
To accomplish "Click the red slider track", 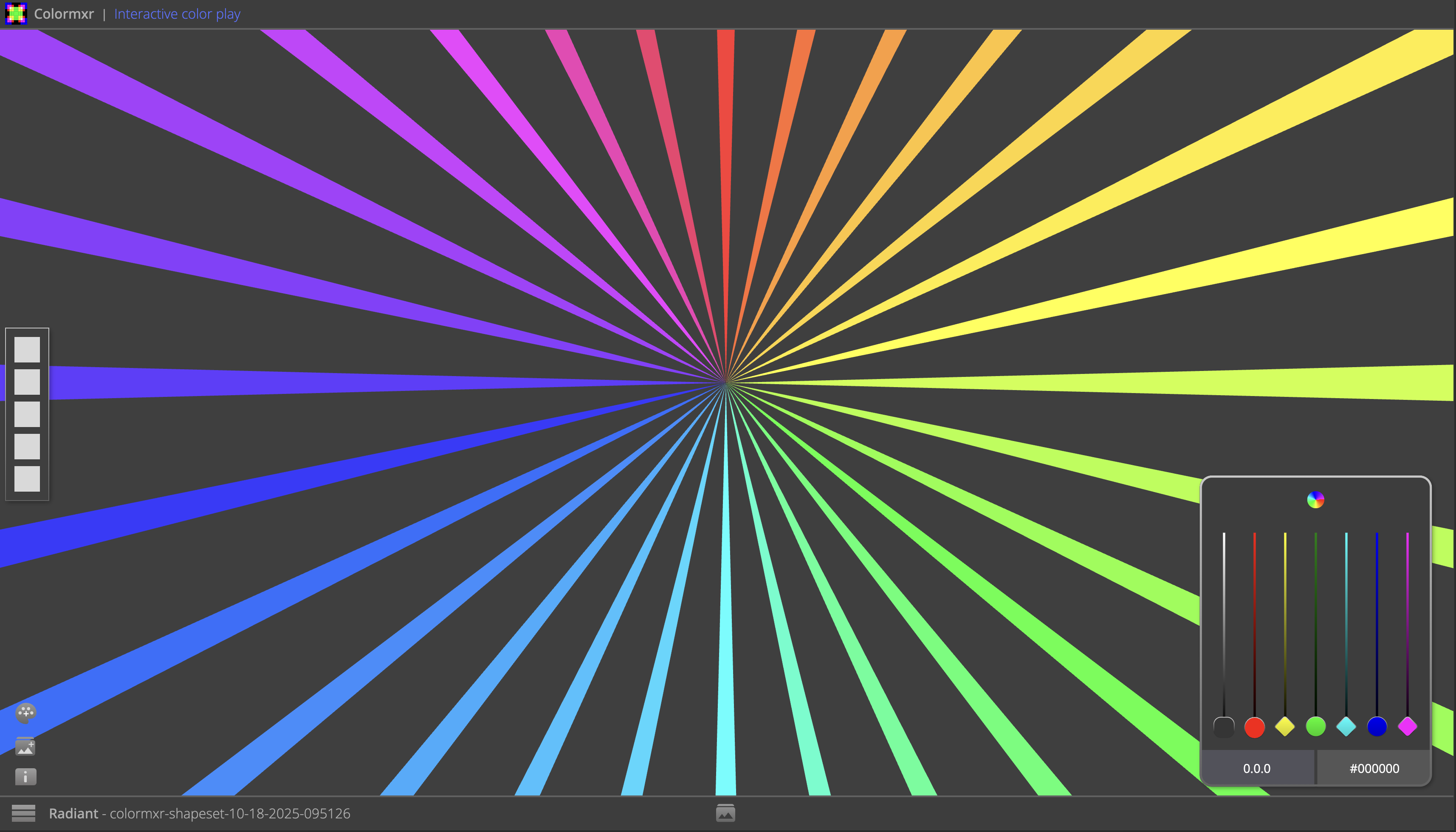I will tap(1254, 624).
